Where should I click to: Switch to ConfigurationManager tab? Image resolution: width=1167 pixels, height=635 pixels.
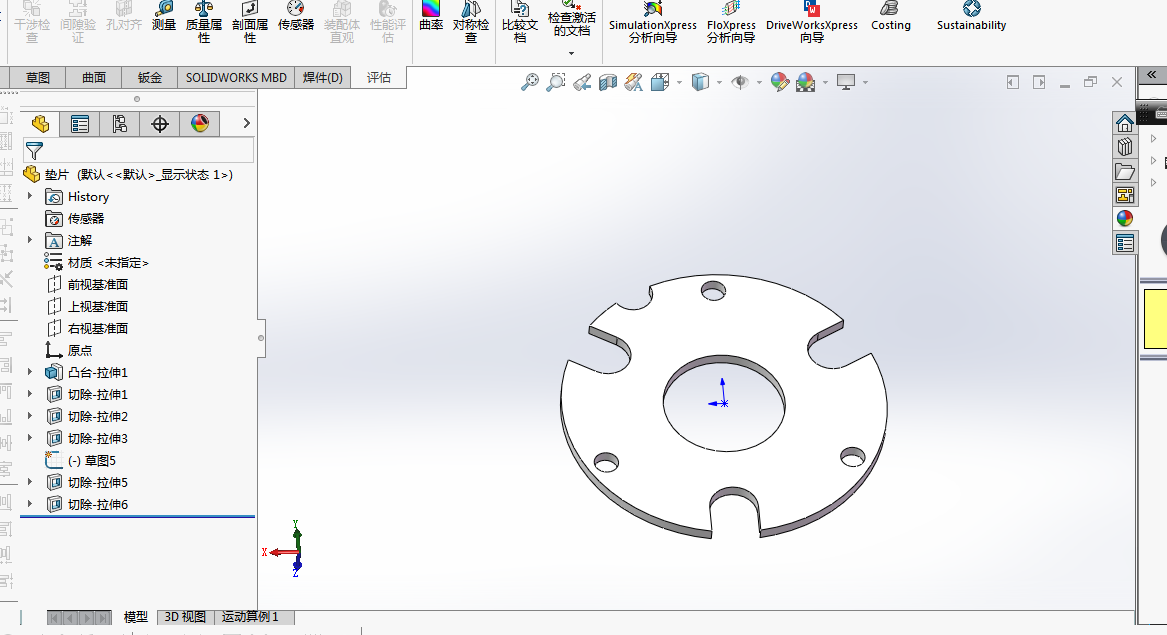[119, 124]
